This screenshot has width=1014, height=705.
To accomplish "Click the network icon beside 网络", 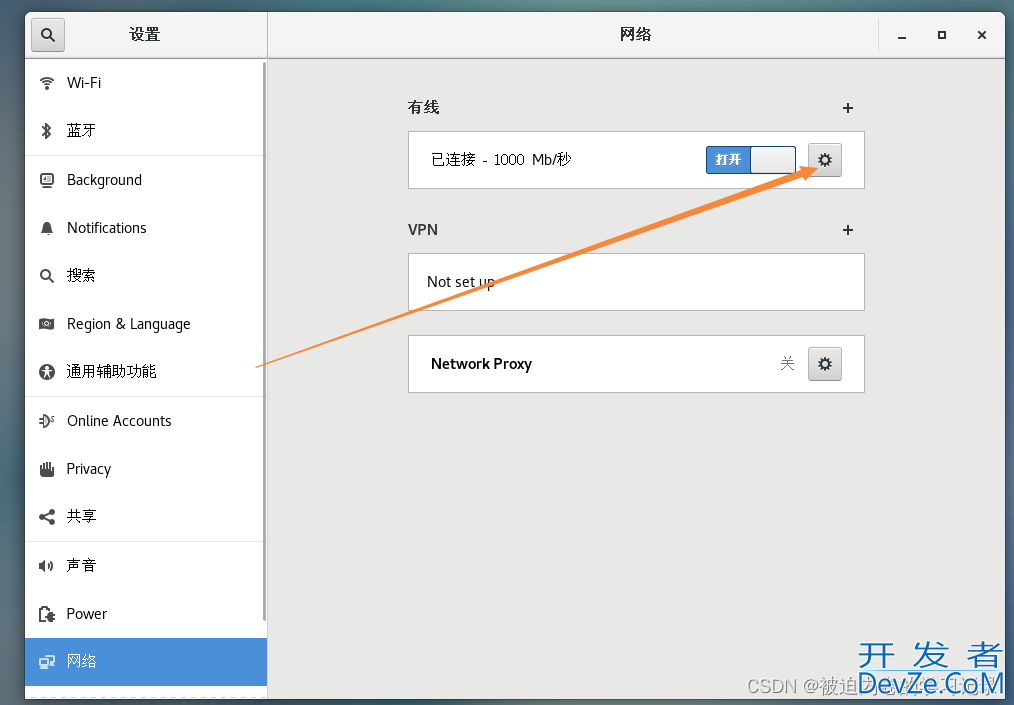I will pyautogui.click(x=47, y=662).
